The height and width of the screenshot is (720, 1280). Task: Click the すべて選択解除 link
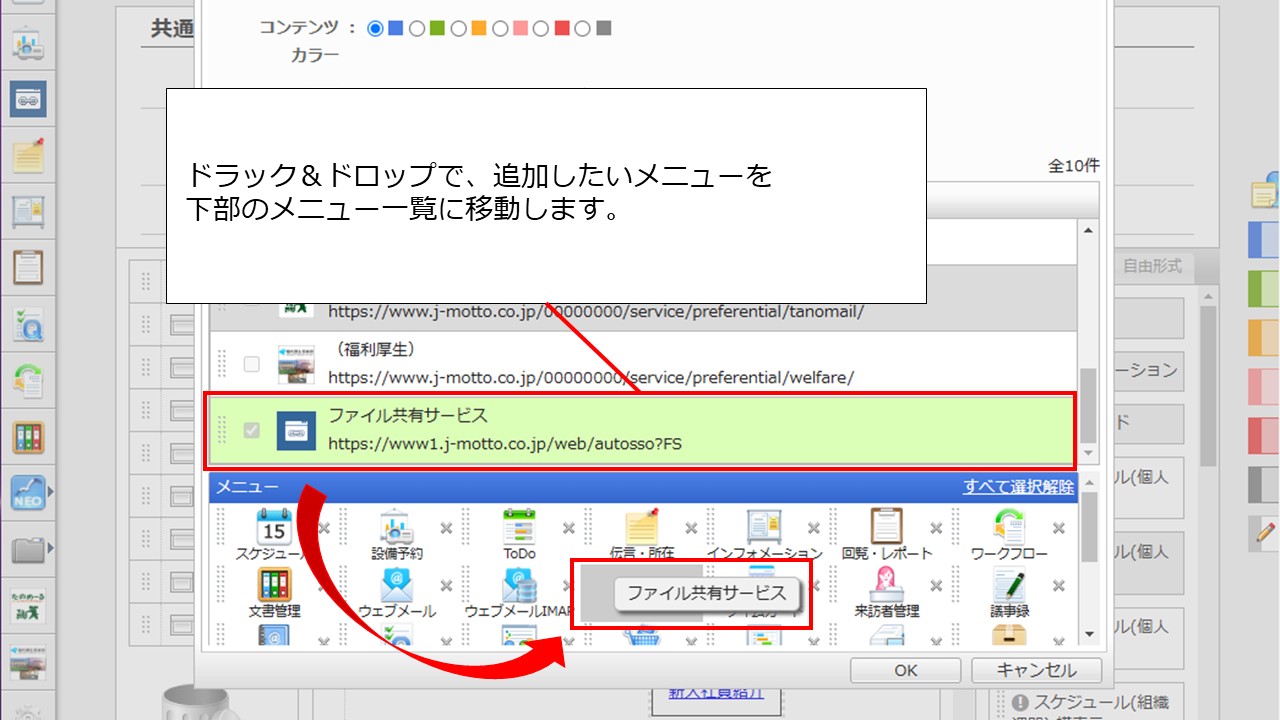1018,487
